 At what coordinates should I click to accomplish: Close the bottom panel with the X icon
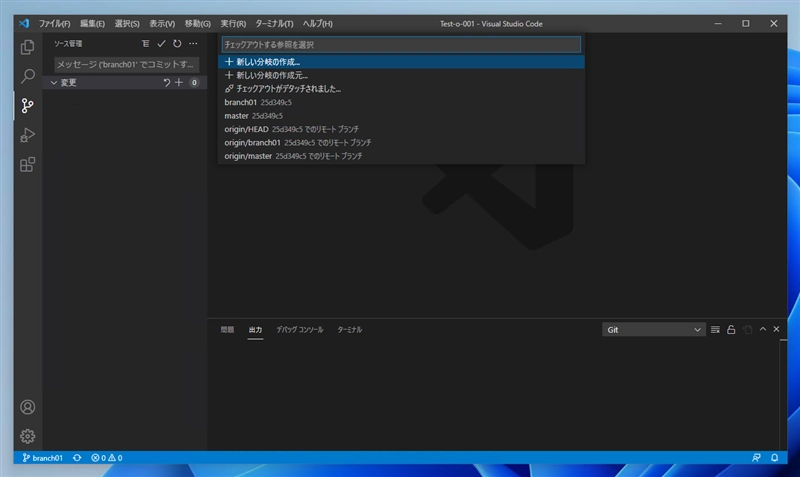click(777, 330)
